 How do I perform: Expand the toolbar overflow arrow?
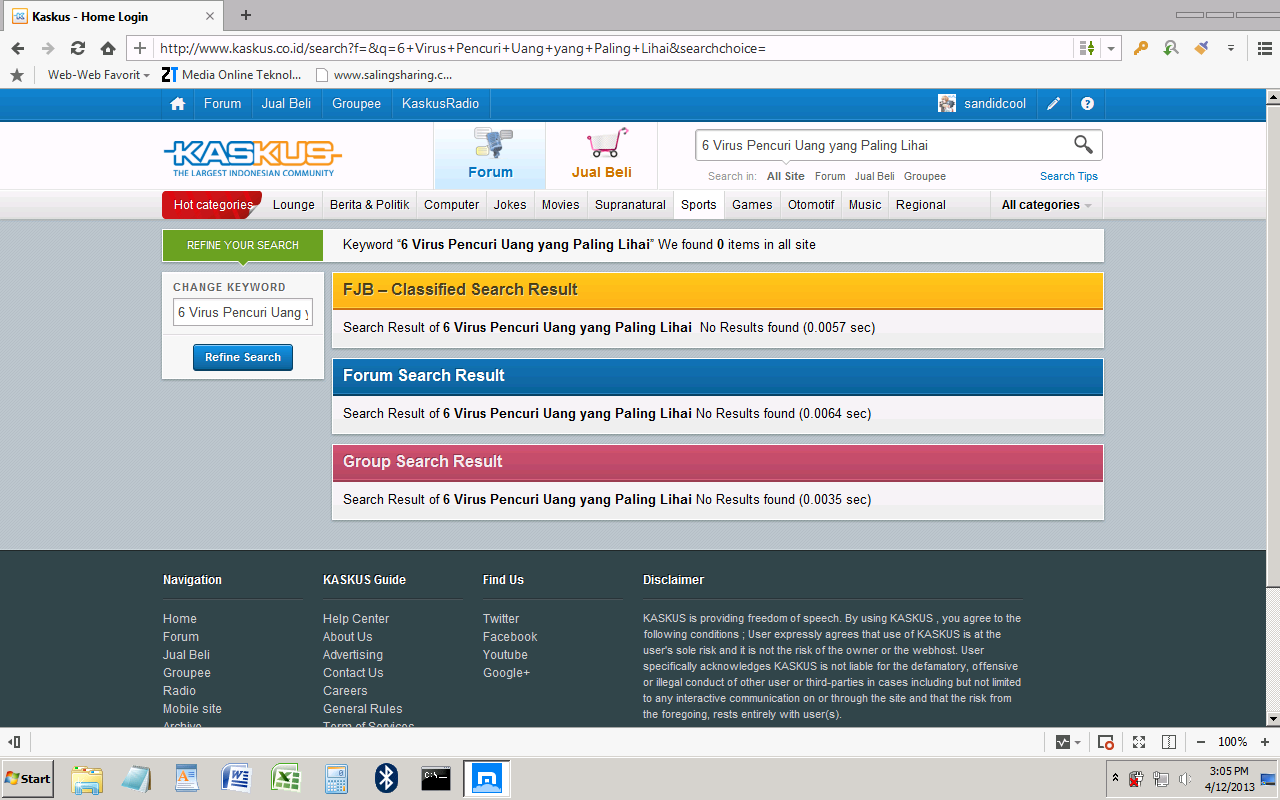[1231, 48]
